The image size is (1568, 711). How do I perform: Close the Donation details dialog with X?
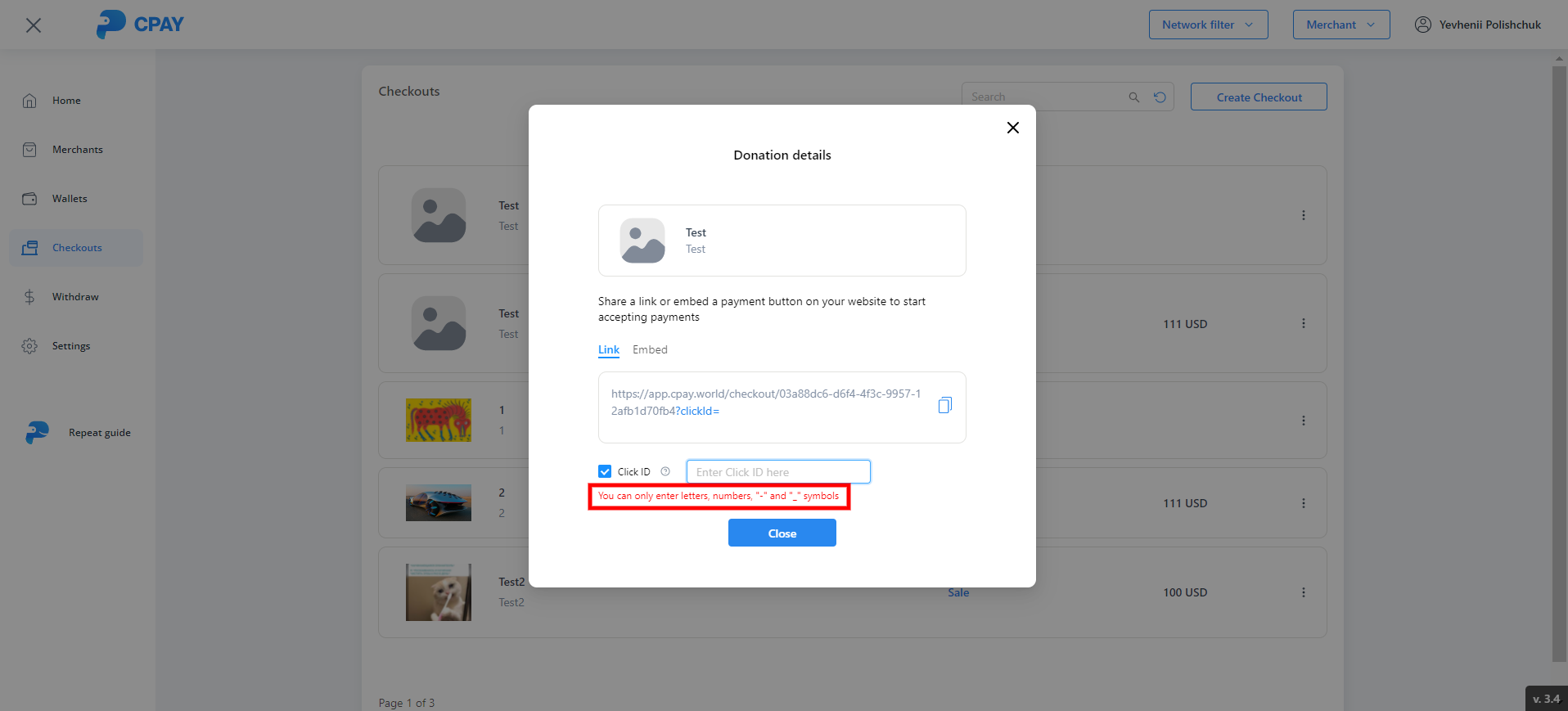click(1012, 128)
